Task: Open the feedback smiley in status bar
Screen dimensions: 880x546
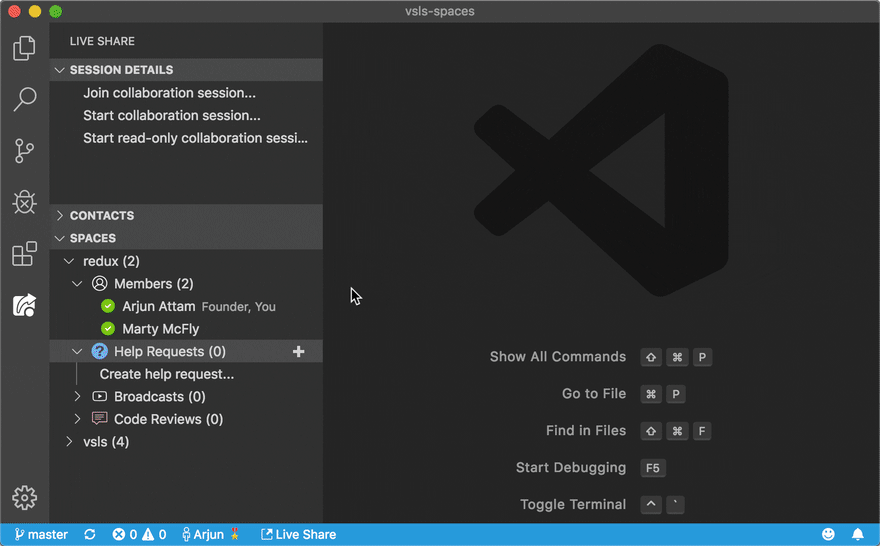Action: tap(828, 534)
